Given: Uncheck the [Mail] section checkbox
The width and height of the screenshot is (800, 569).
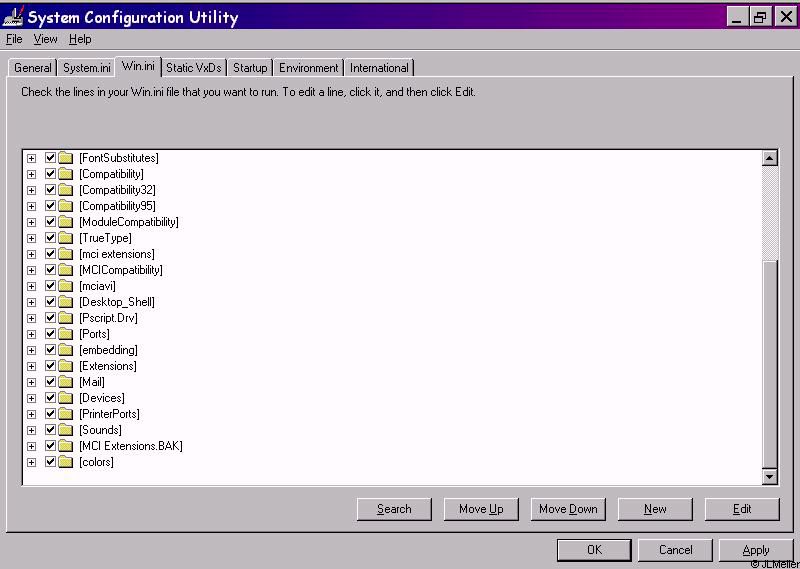Looking at the screenshot, I should pos(50,382).
